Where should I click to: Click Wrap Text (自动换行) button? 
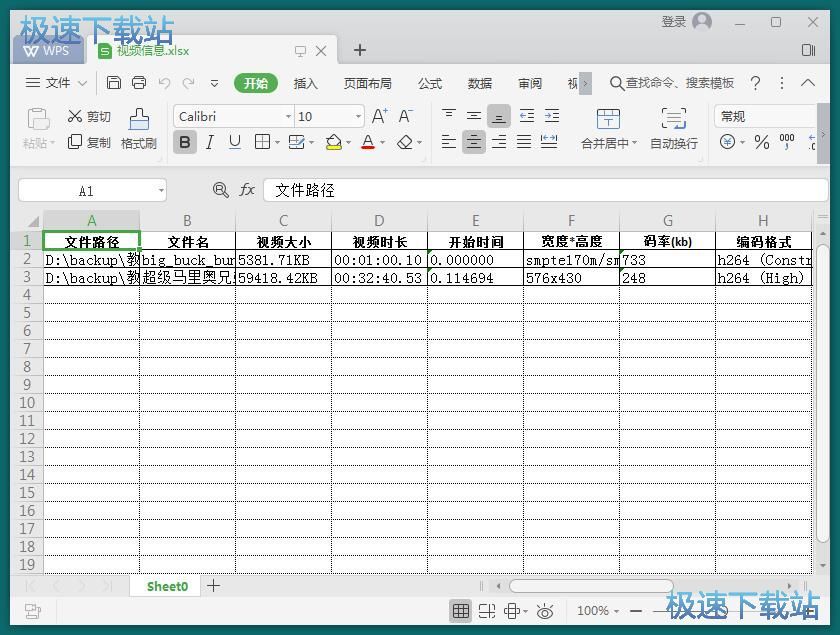[673, 129]
